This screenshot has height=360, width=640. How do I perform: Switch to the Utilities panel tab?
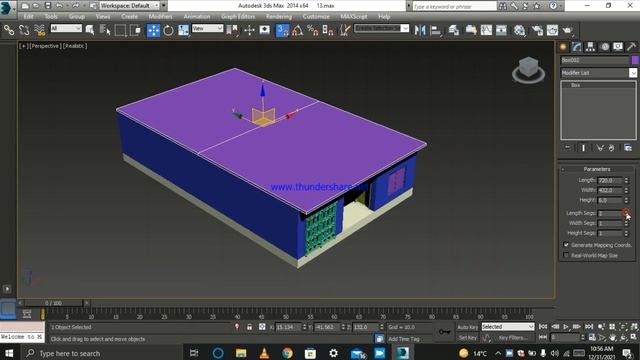[631, 47]
